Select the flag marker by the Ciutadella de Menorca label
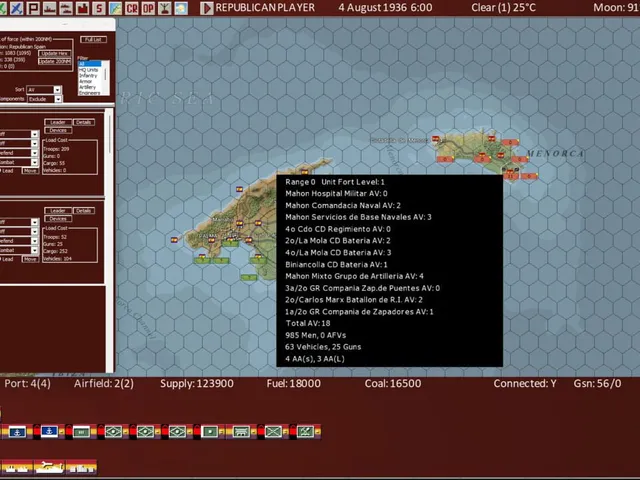The image size is (640, 480). tap(436, 139)
